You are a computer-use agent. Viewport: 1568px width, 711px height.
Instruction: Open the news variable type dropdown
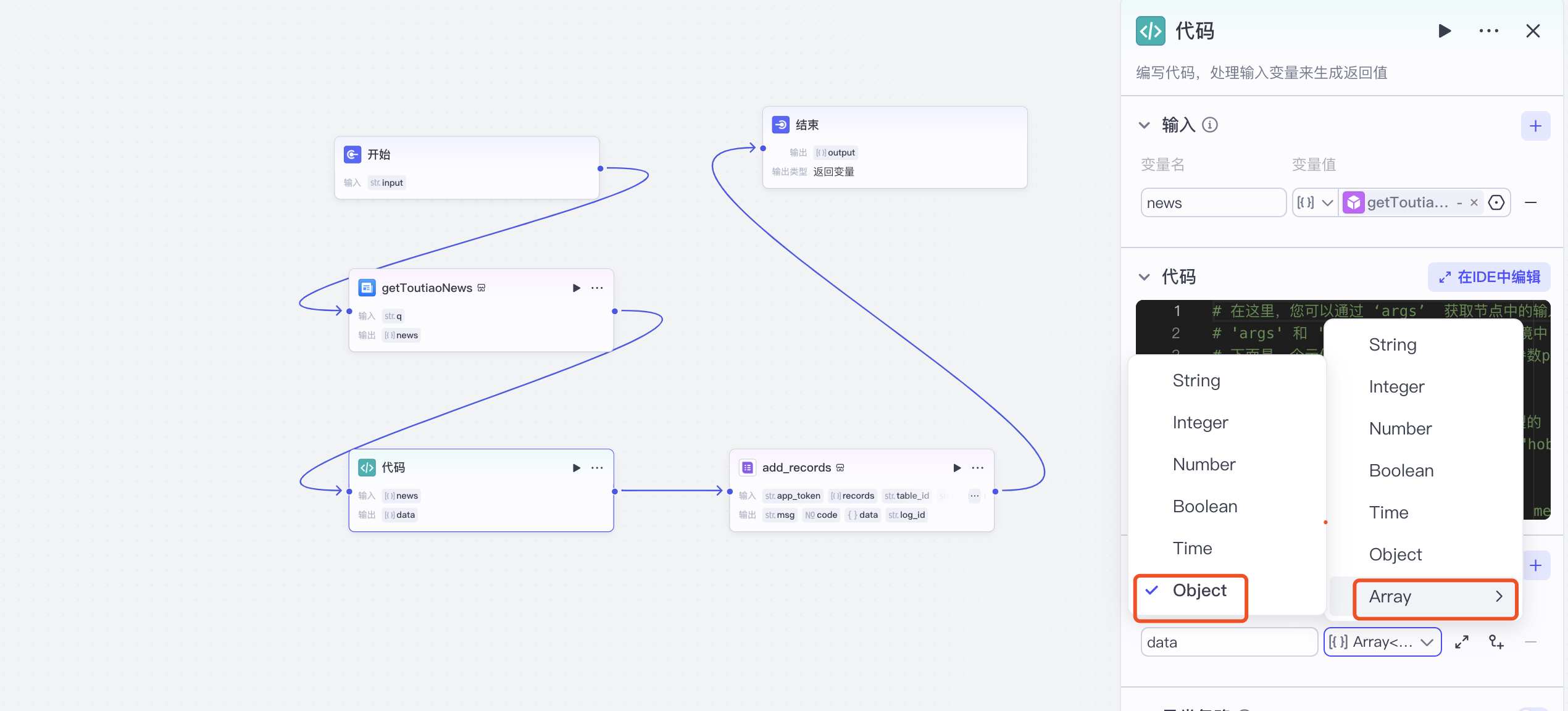tap(1315, 203)
